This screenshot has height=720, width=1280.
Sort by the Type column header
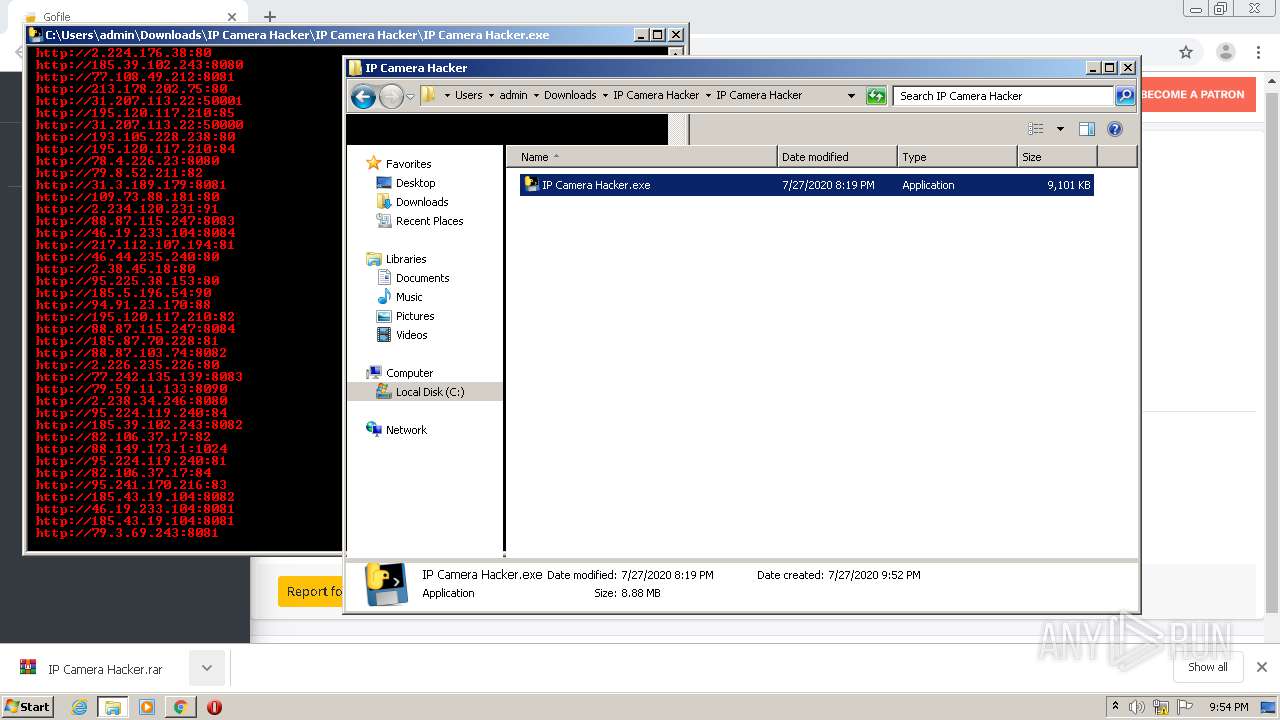[x=957, y=157]
